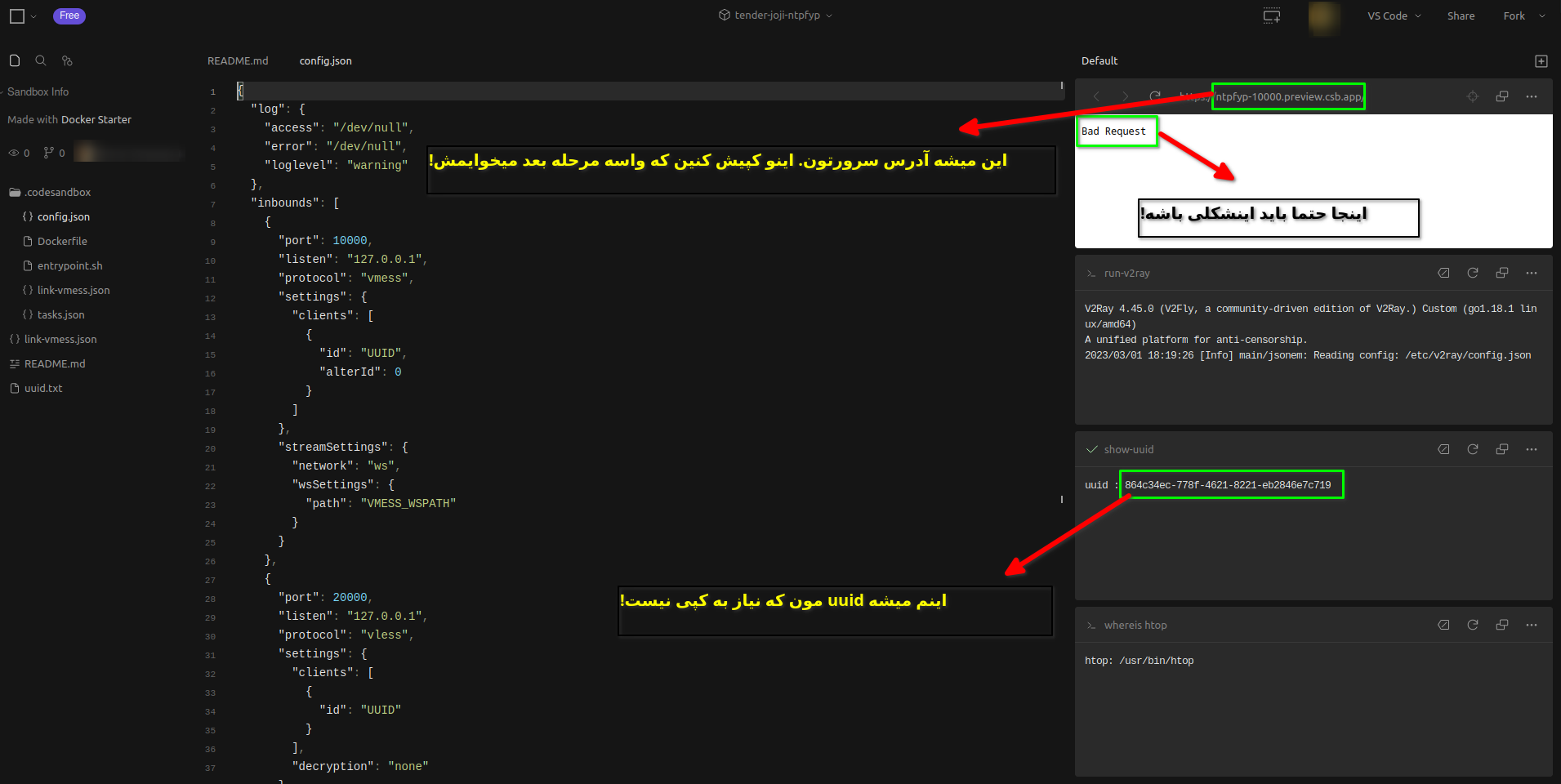Open the whereis htop more options menu
This screenshot has height=784, width=1561.
(x=1532, y=625)
